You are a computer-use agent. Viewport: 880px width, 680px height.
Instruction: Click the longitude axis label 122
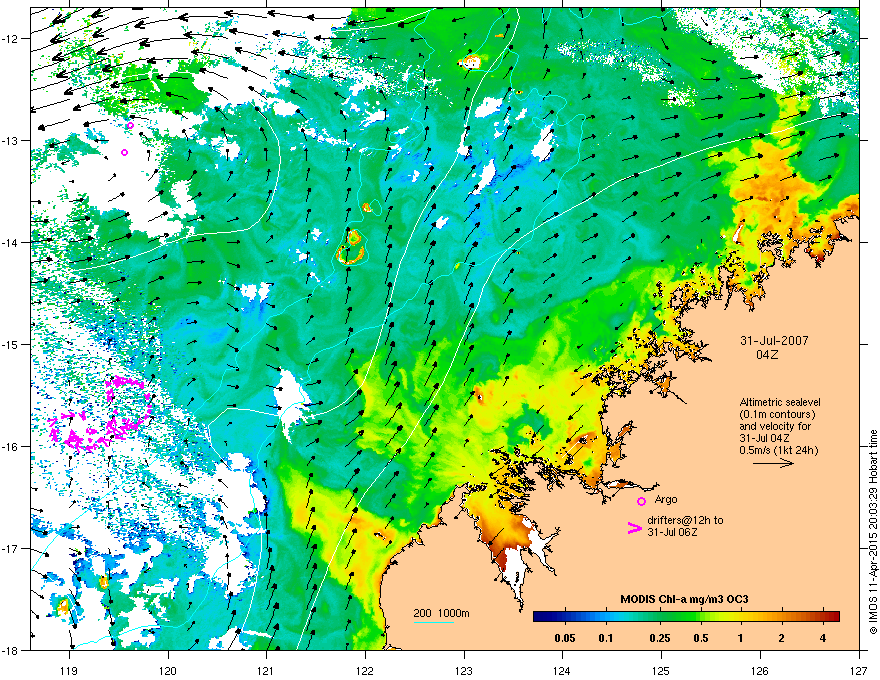[x=365, y=670]
